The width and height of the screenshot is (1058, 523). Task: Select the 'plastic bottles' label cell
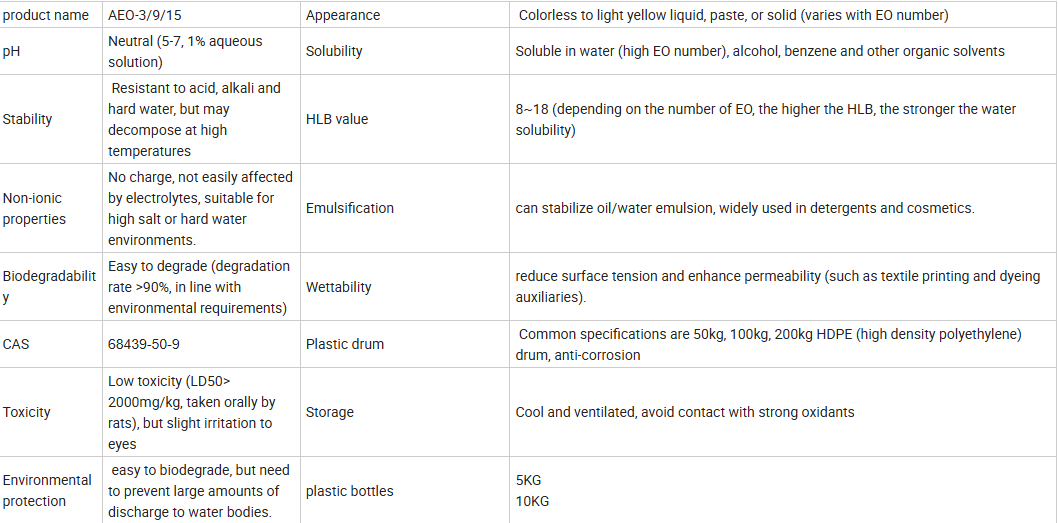tap(350, 491)
